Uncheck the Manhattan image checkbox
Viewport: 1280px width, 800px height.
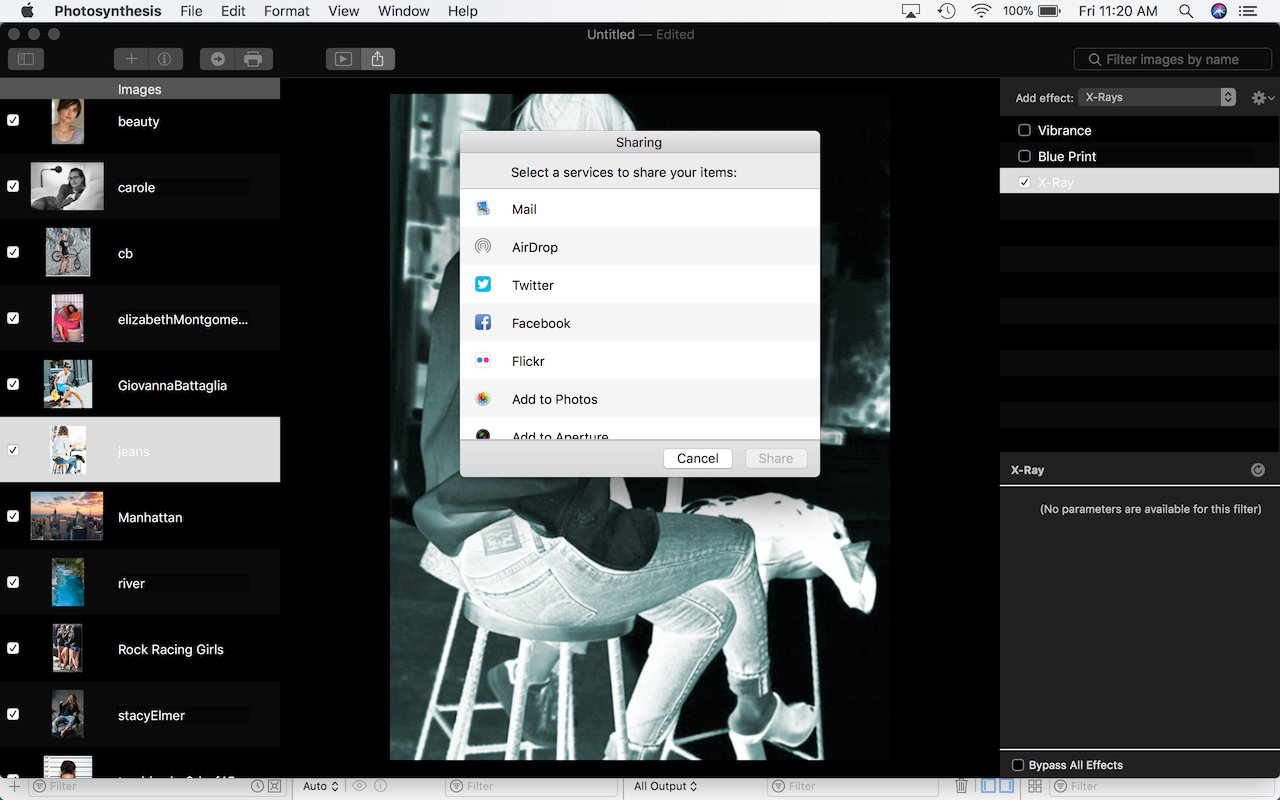13,516
